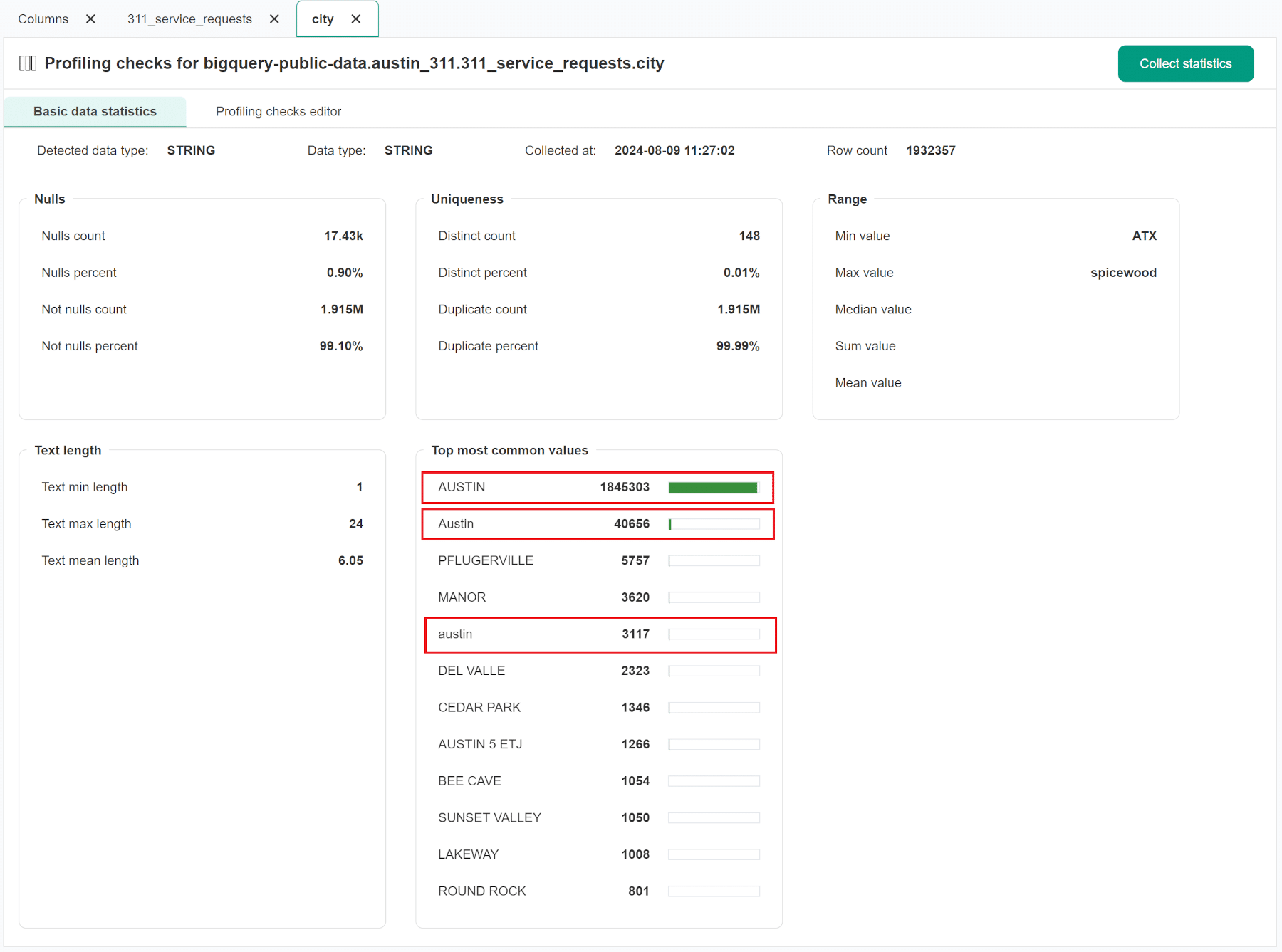Click the Text mean length value 6.05
Viewport: 1282px width, 952px height.
350,561
